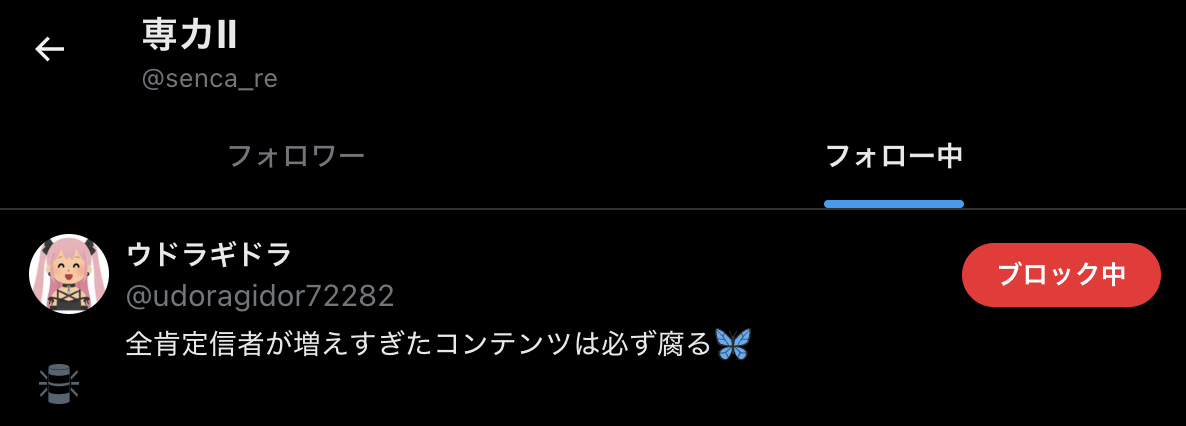
Task: Click the gray badge icon with radiating lines
Action: pyautogui.click(x=59, y=384)
